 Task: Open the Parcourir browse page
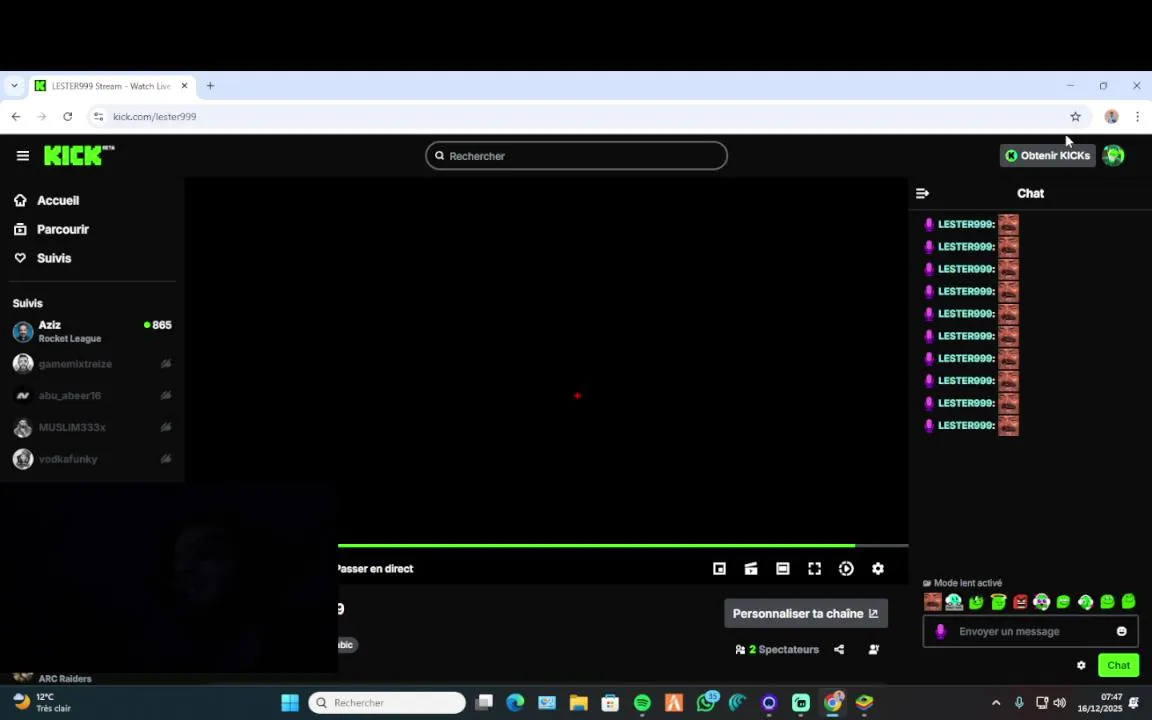[x=51, y=229]
